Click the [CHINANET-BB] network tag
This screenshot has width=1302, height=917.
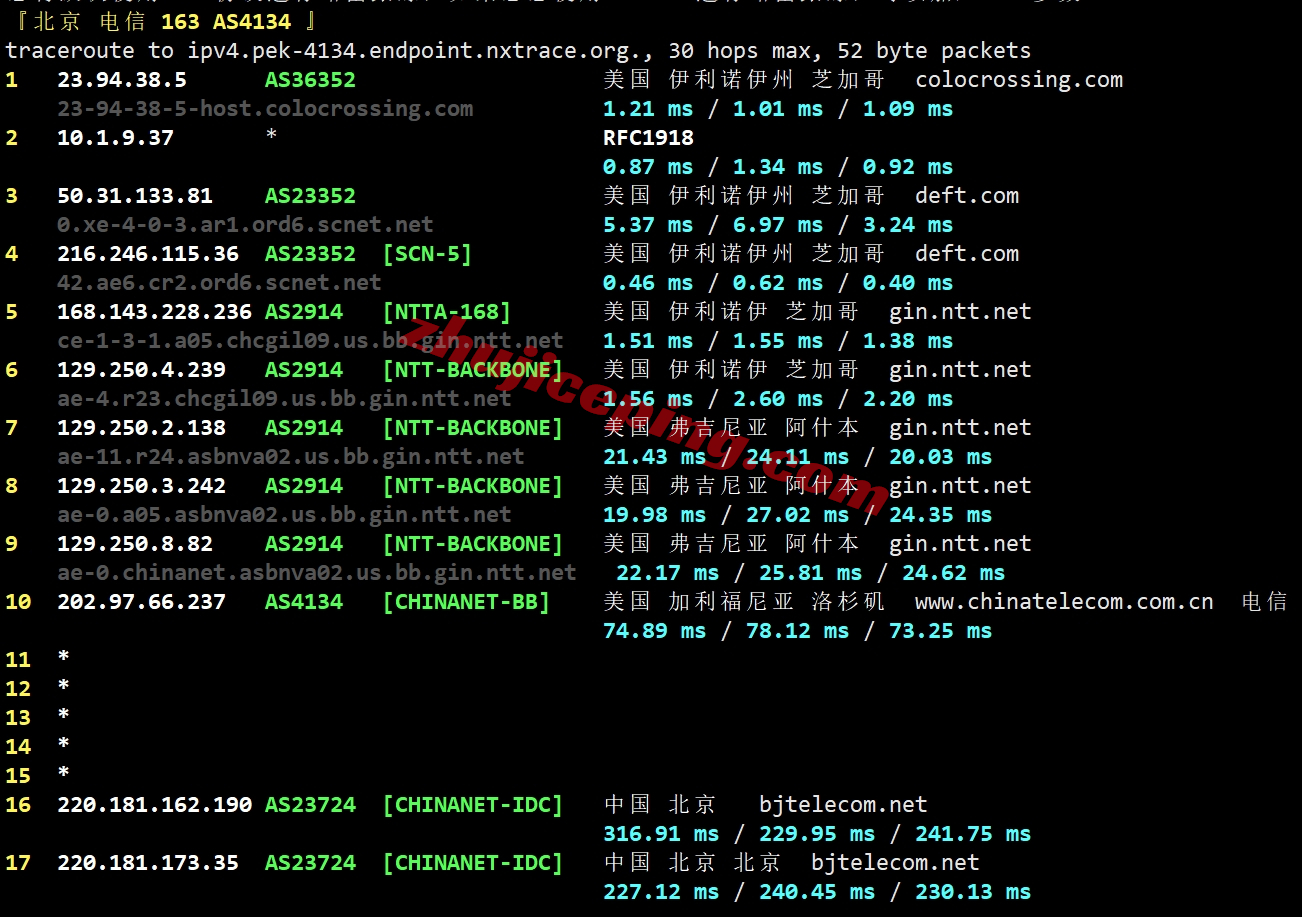[x=466, y=602]
